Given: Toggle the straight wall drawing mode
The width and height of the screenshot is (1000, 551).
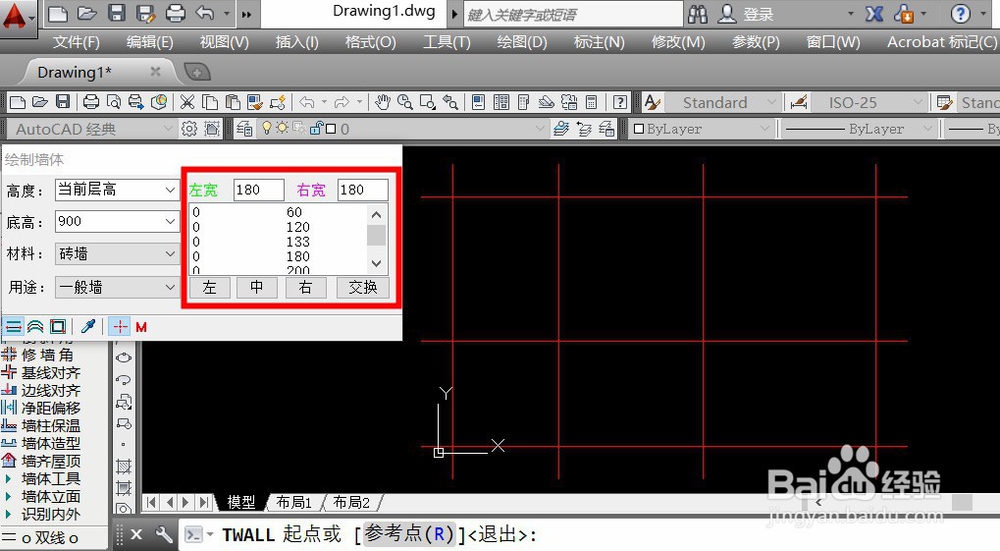Looking at the screenshot, I should [13, 327].
